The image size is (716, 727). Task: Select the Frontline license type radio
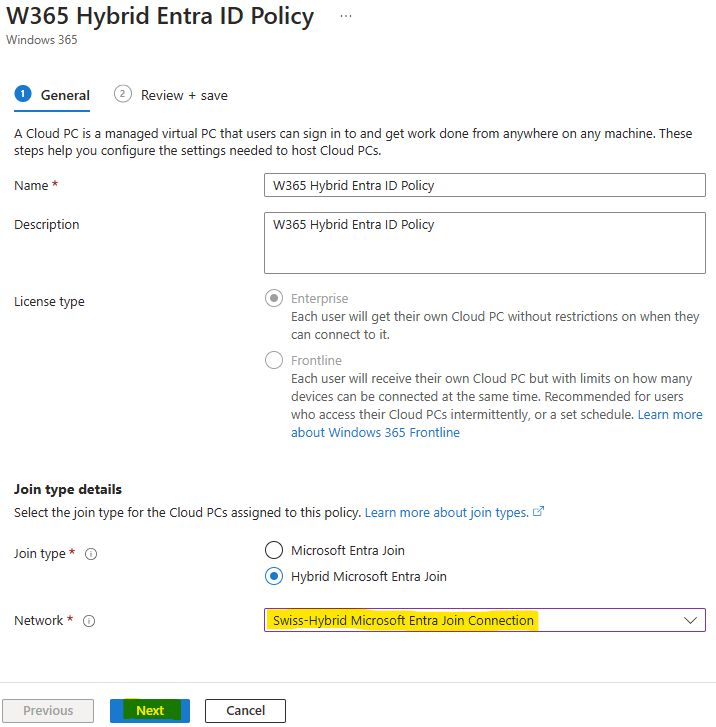click(x=274, y=360)
